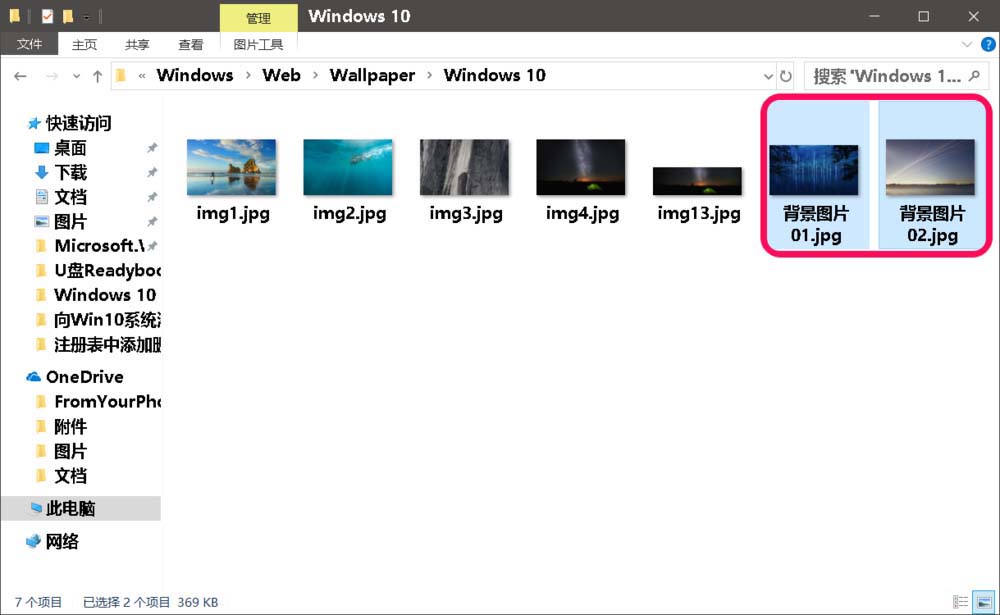Open 注册表中添加 folder in sidebar

[107, 345]
